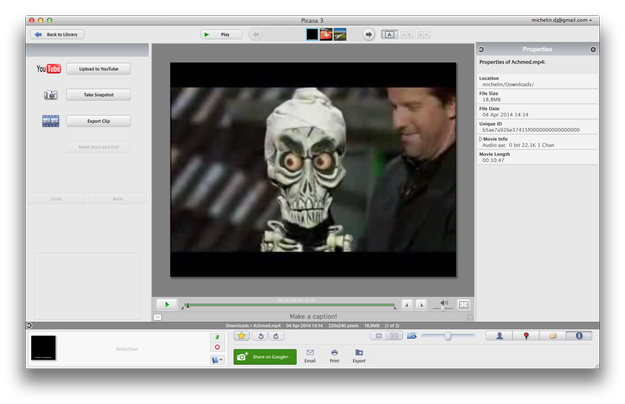Screen dimensions: 625x404
Task: Play the video with the green play button
Action: [x=167, y=305]
